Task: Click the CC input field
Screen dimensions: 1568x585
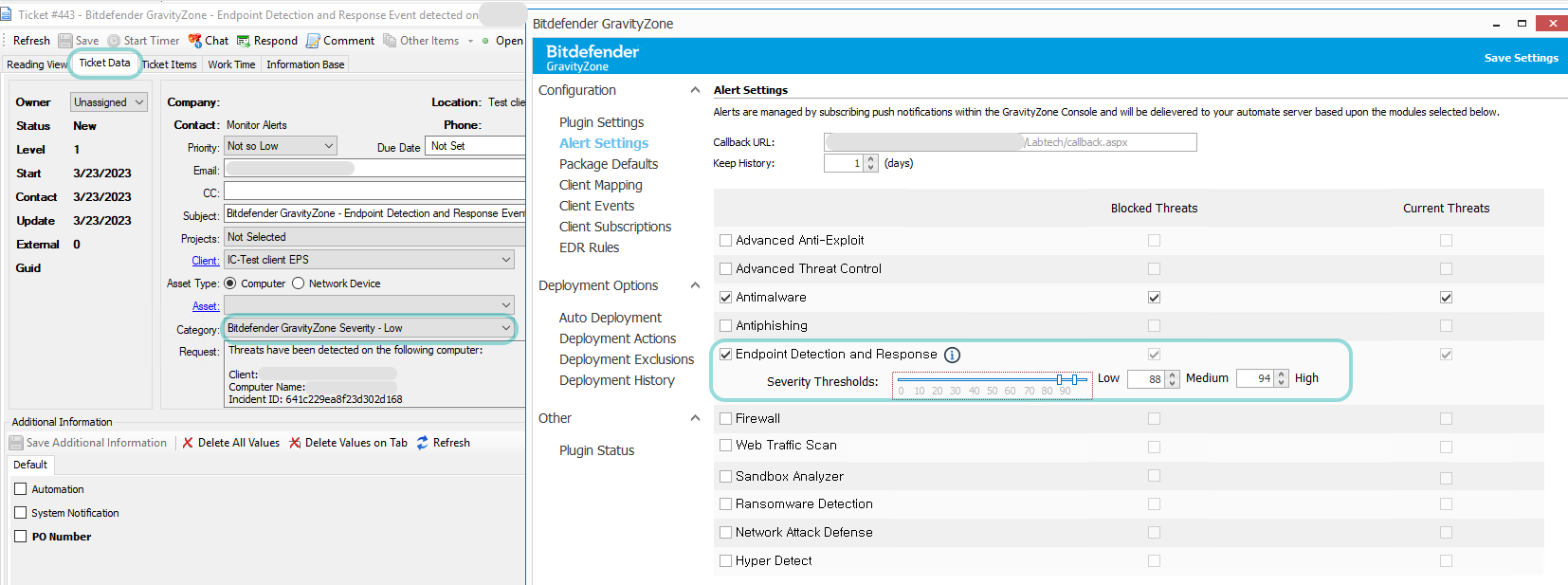Action: [374, 192]
